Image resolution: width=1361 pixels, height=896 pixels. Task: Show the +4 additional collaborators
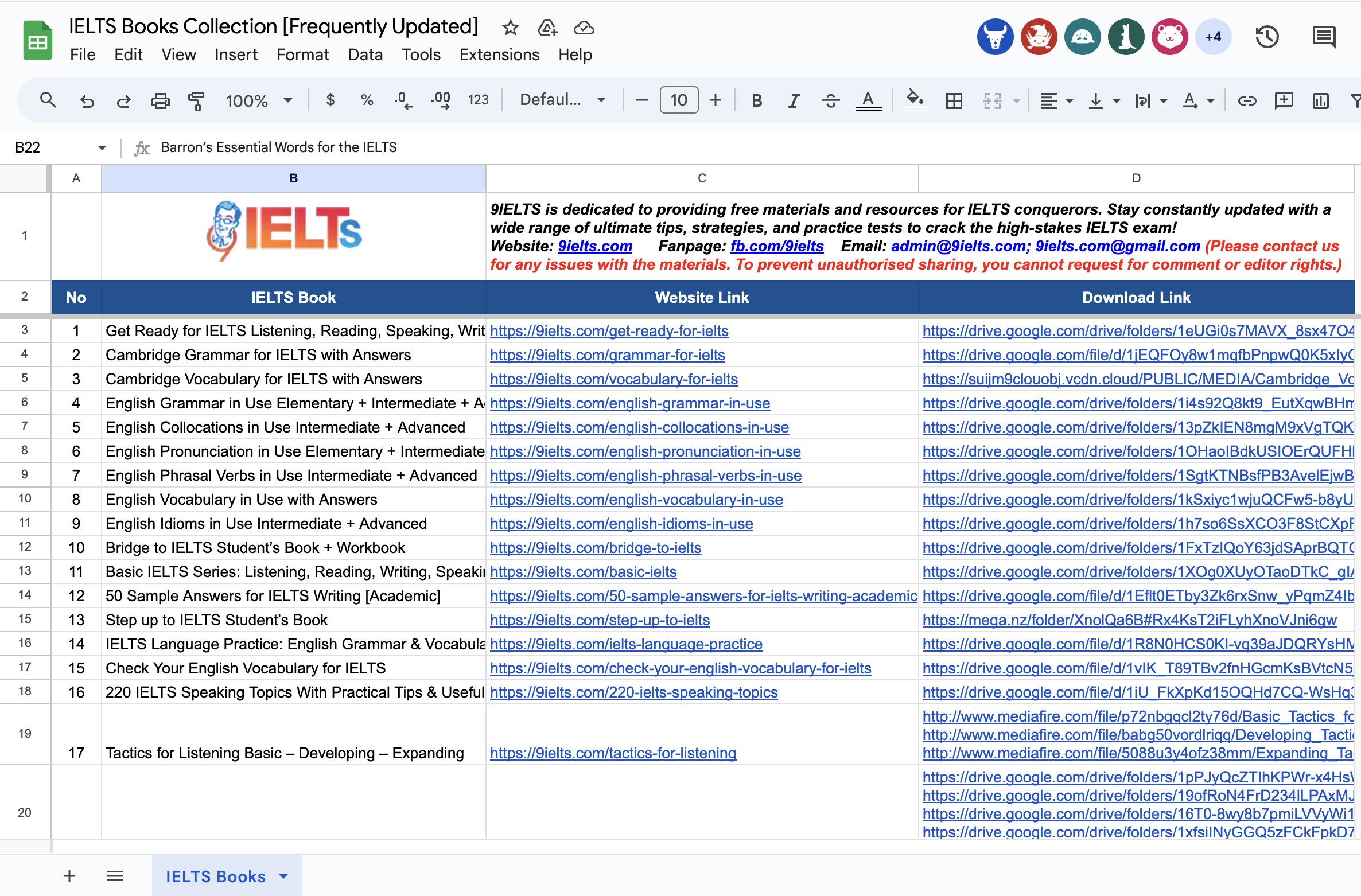pos(1213,37)
